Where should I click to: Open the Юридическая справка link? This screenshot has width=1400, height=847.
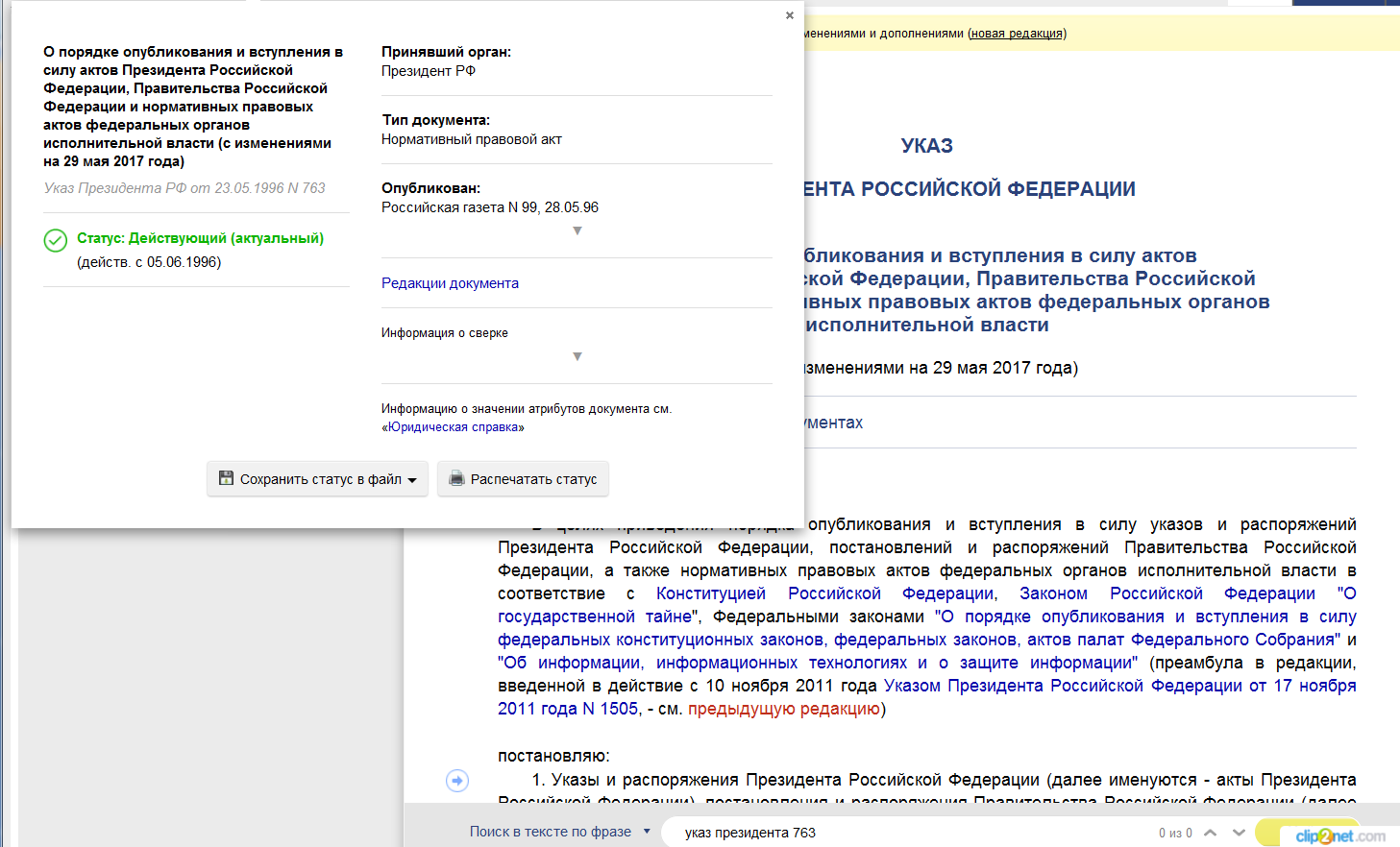click(453, 427)
